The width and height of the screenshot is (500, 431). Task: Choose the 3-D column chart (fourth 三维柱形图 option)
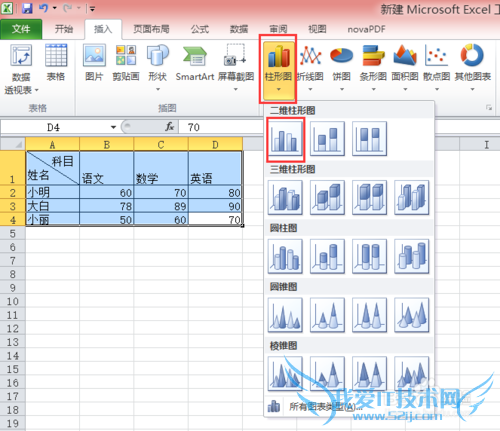[412, 197]
